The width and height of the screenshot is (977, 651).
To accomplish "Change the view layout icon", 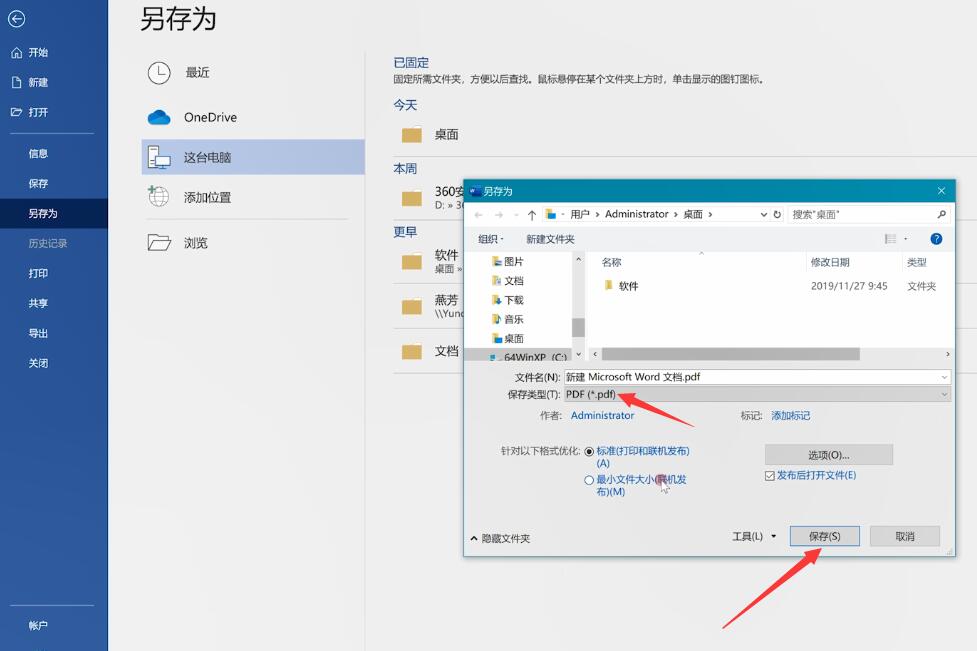I will (x=890, y=239).
